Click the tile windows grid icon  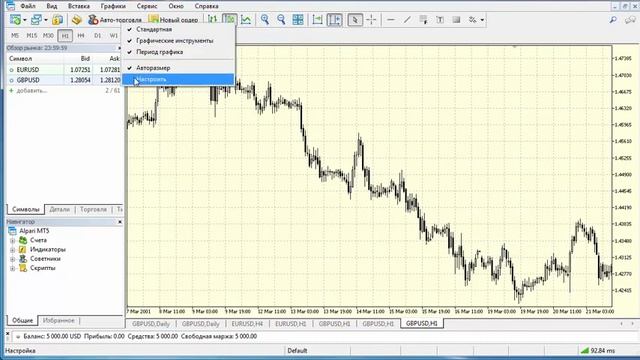click(x=298, y=20)
